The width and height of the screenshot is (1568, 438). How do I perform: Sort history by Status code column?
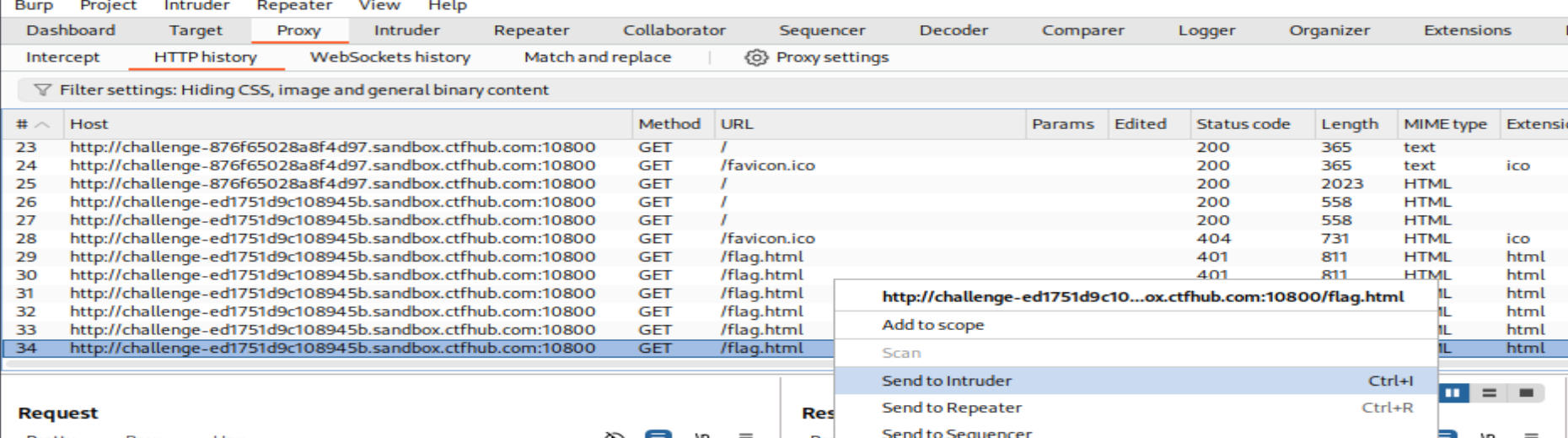coord(1243,124)
